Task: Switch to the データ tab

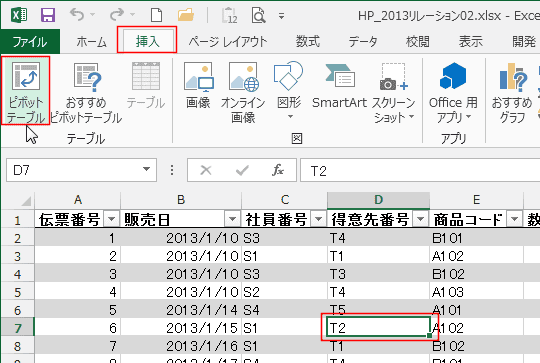Action: point(363,41)
